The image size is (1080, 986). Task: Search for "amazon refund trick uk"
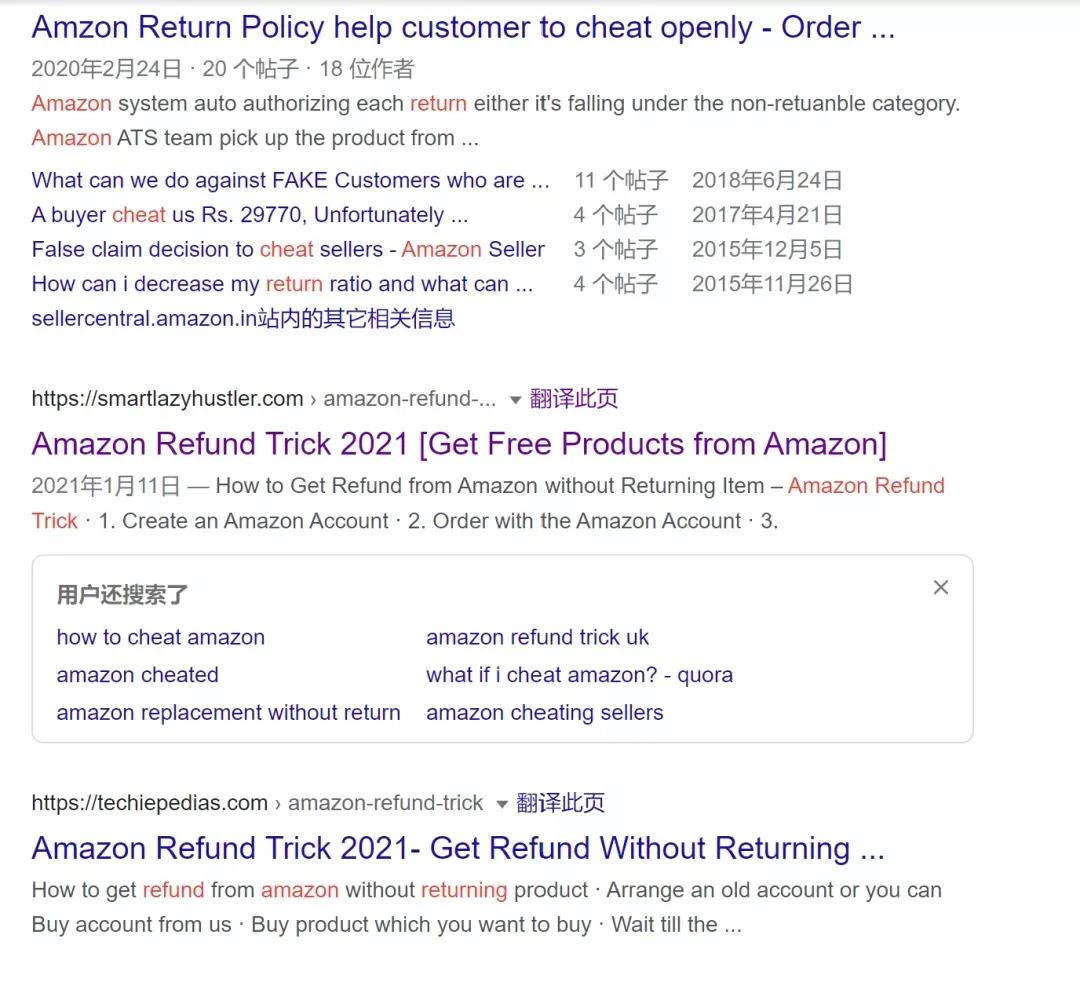click(537, 637)
